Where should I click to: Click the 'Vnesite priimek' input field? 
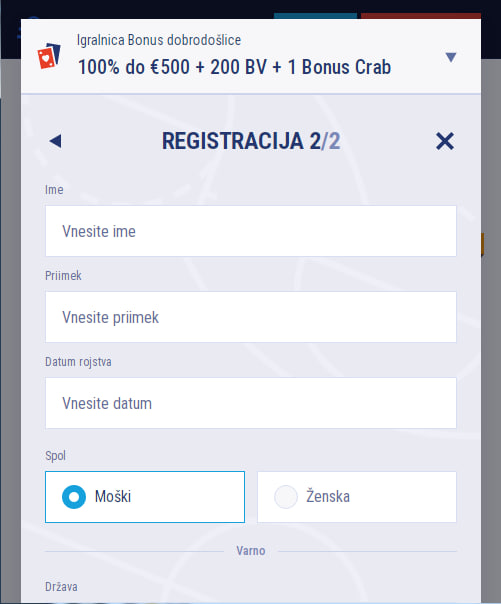[251, 317]
